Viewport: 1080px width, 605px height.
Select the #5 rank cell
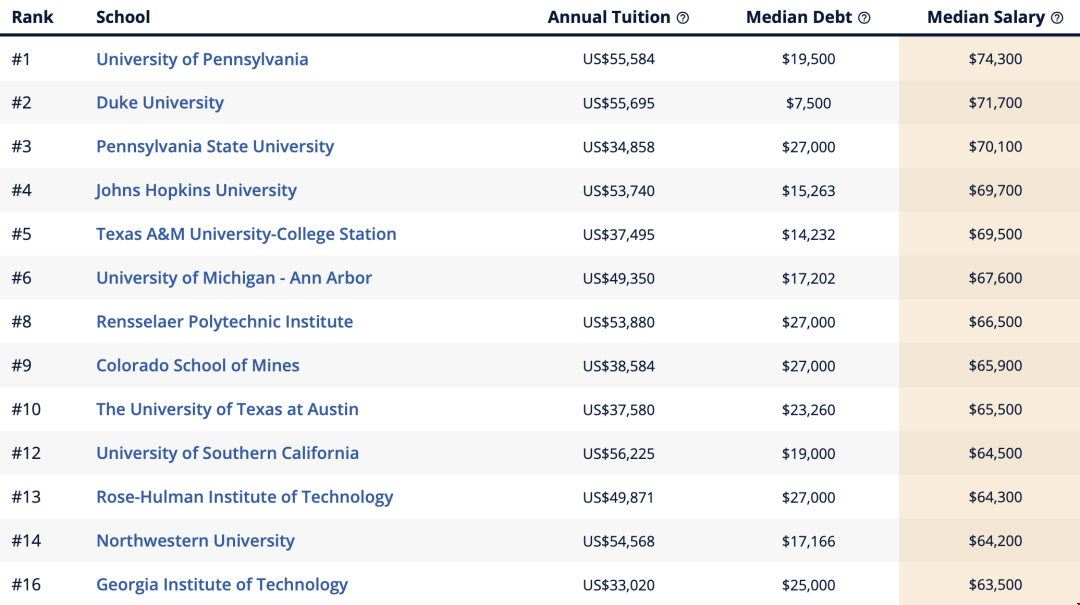(x=21, y=234)
